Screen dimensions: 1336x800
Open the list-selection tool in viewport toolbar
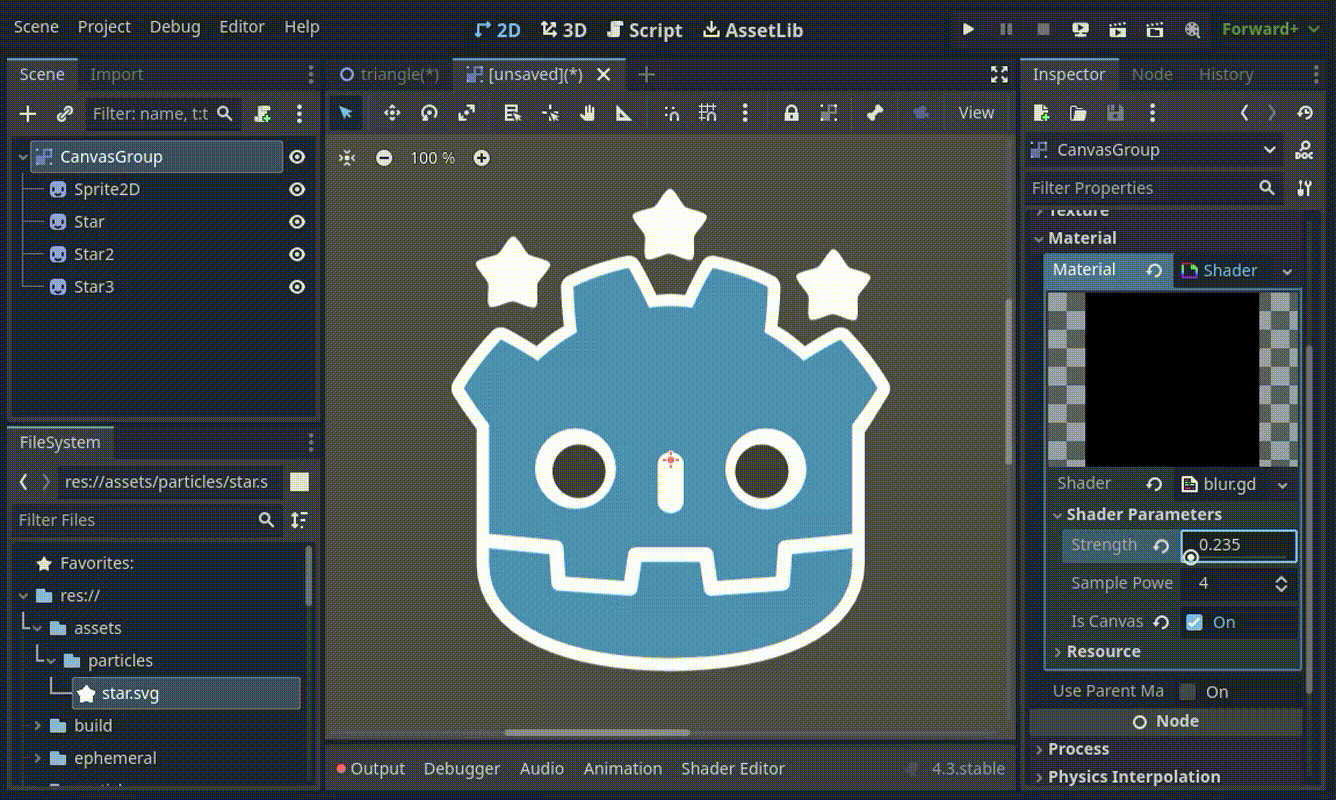point(512,113)
